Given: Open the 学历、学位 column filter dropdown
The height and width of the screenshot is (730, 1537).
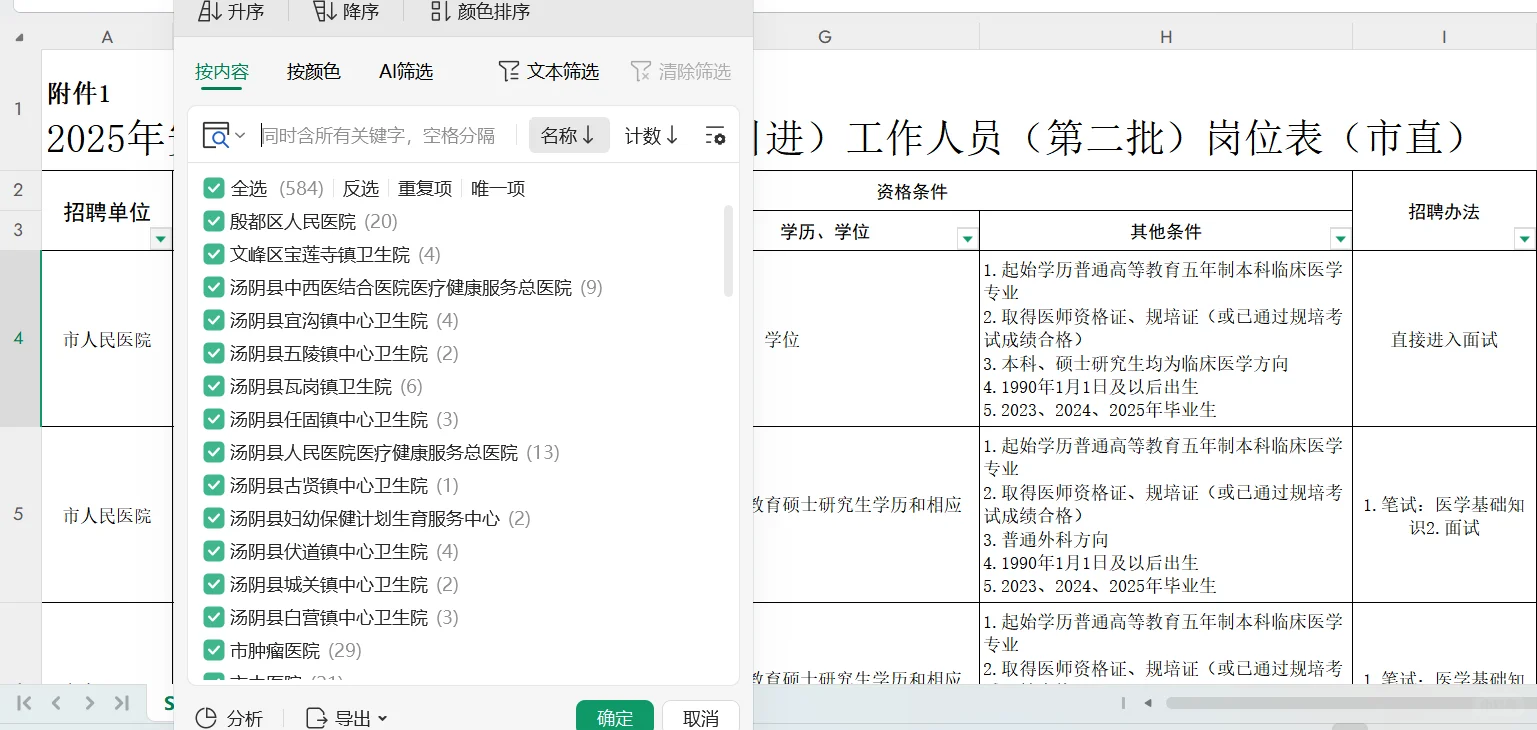Looking at the screenshot, I should point(966,239).
